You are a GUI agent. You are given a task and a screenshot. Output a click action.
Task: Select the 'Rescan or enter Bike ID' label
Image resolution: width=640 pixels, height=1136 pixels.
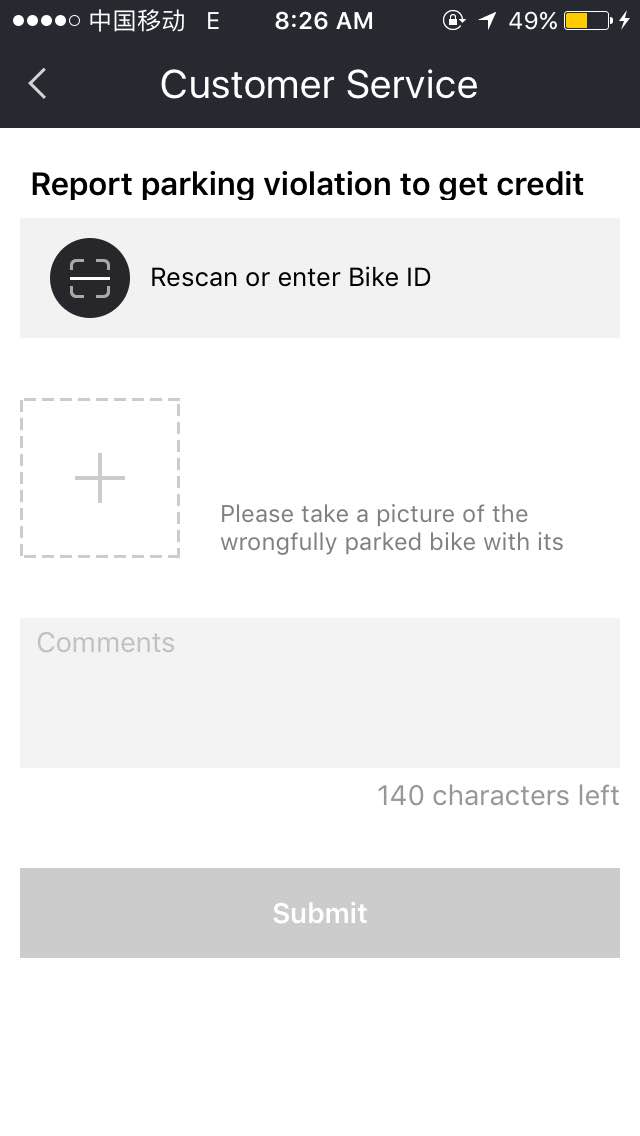(290, 277)
